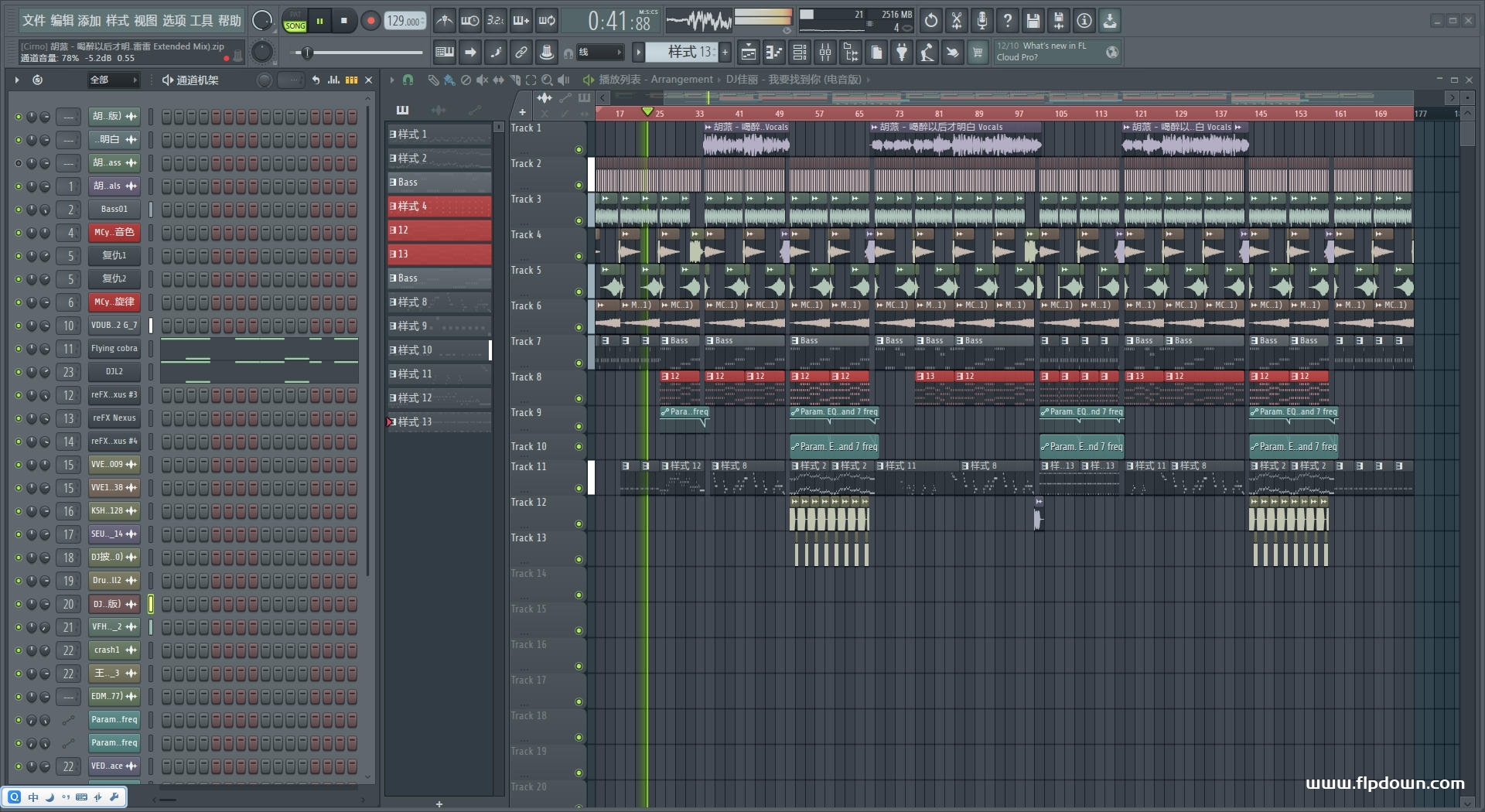Image resolution: width=1485 pixels, height=812 pixels.
Task: Toggle the metronome button
Action: pos(444,21)
